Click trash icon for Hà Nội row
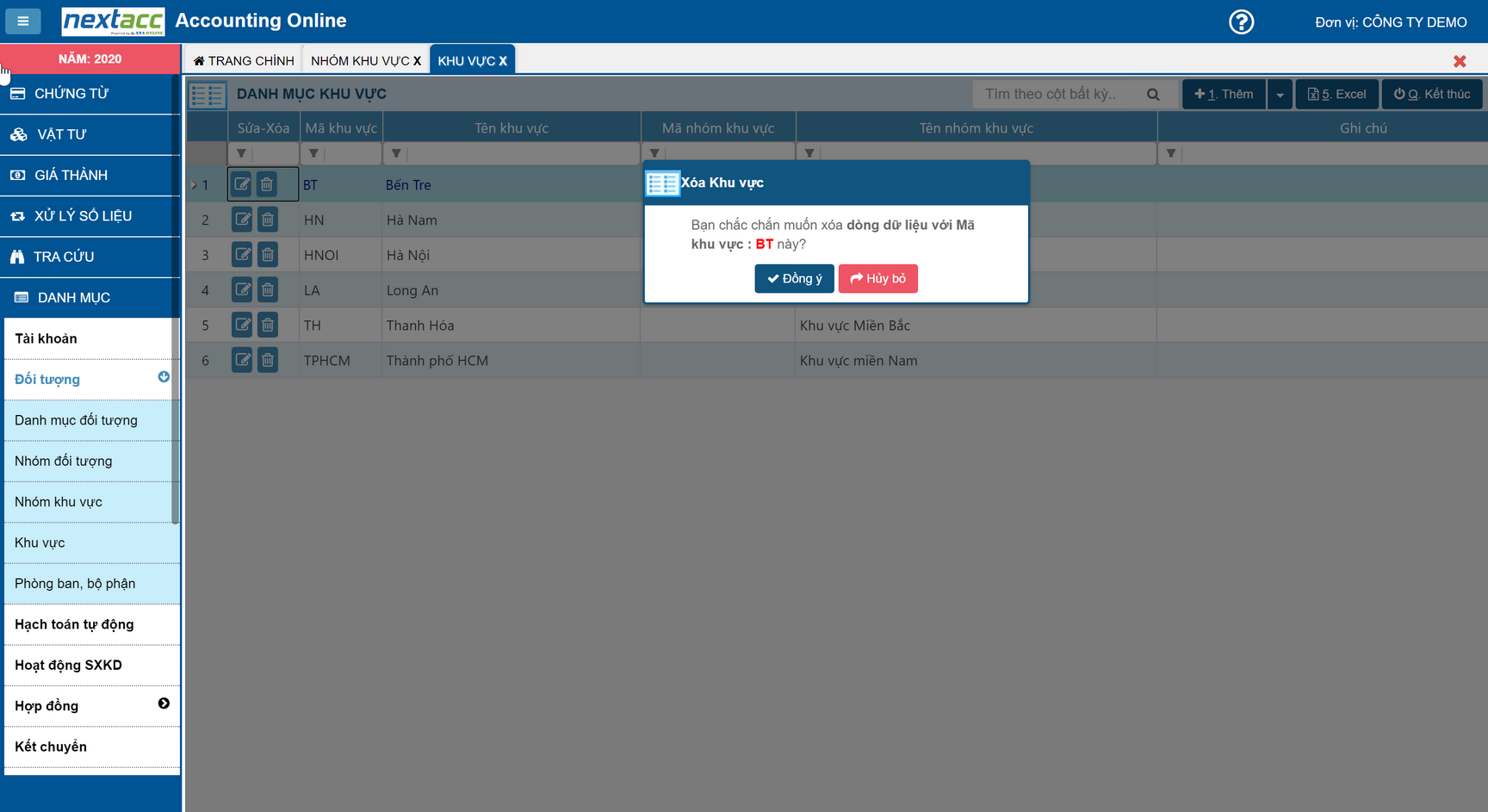The image size is (1488, 812). click(x=268, y=255)
